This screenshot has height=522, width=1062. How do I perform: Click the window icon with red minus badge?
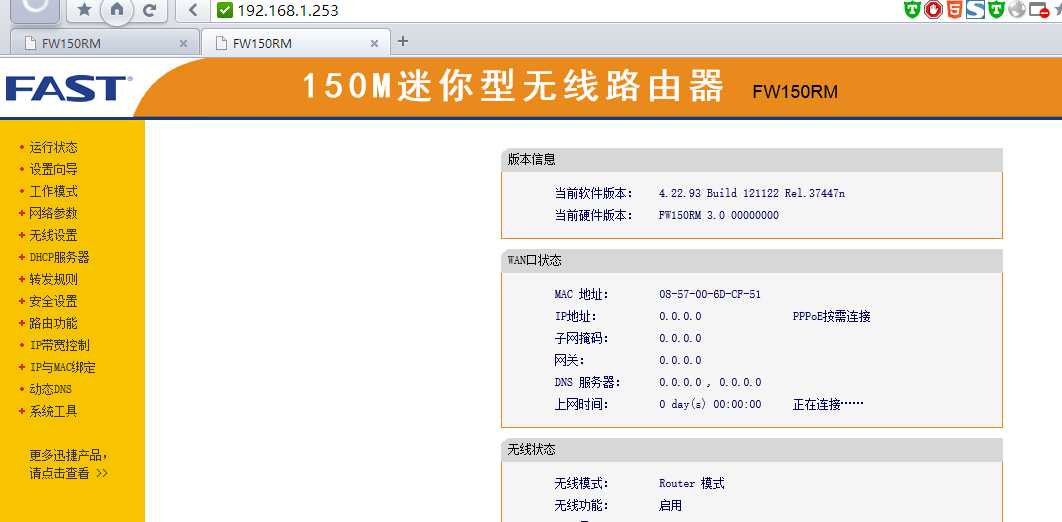tap(1038, 9)
